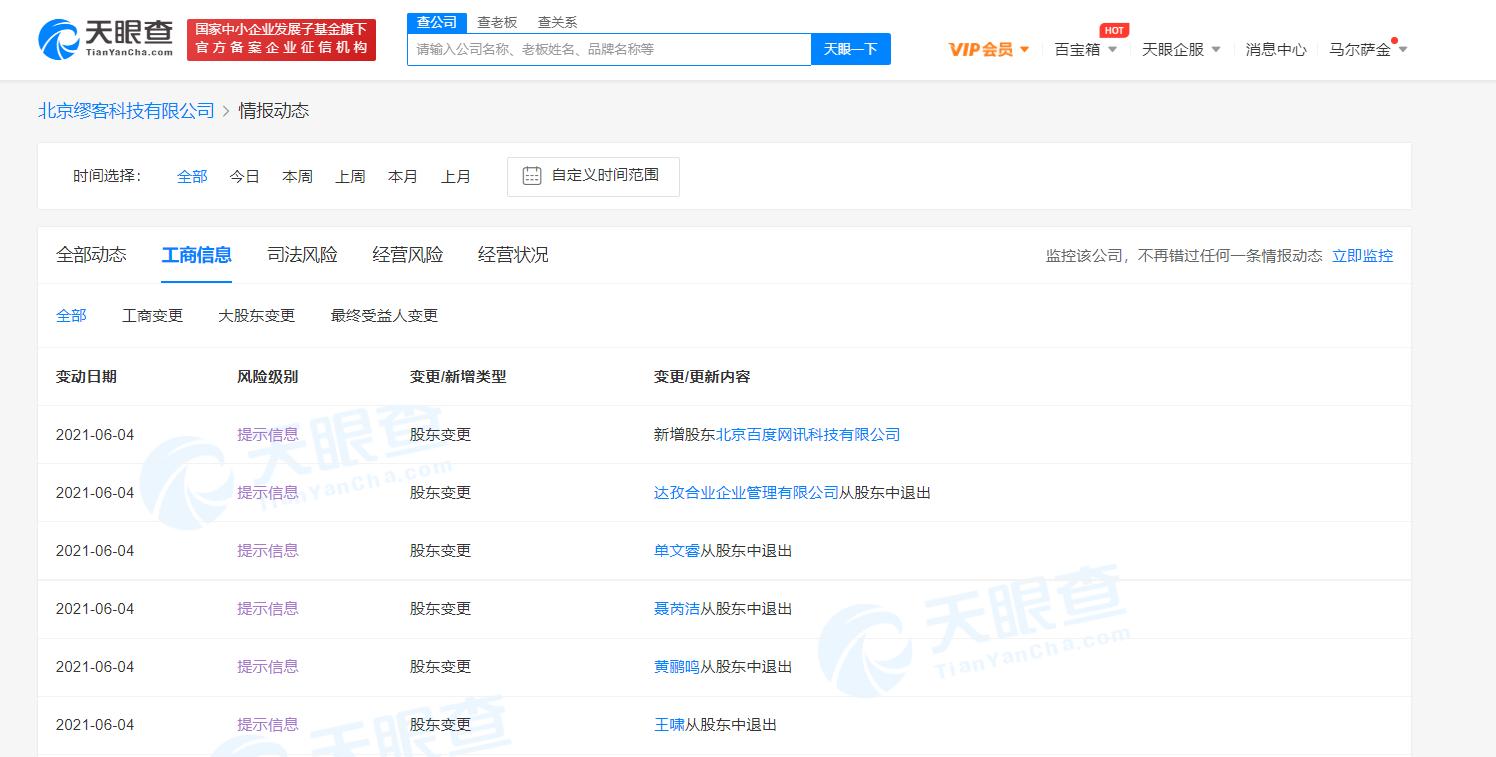Expand the 百宝箱 dropdown arrow

[1112, 49]
